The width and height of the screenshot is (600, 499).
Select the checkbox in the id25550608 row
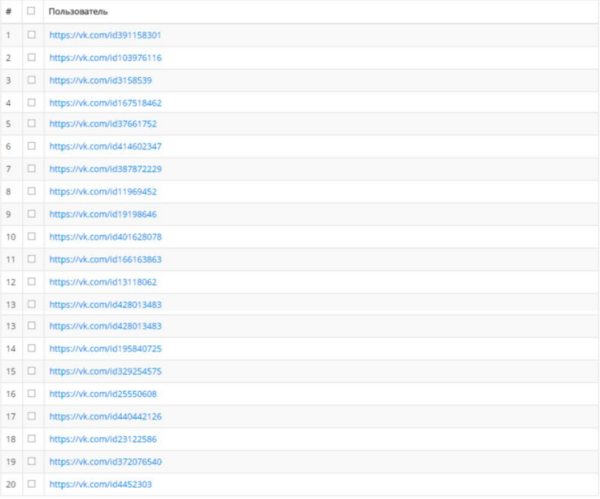click(x=31, y=393)
